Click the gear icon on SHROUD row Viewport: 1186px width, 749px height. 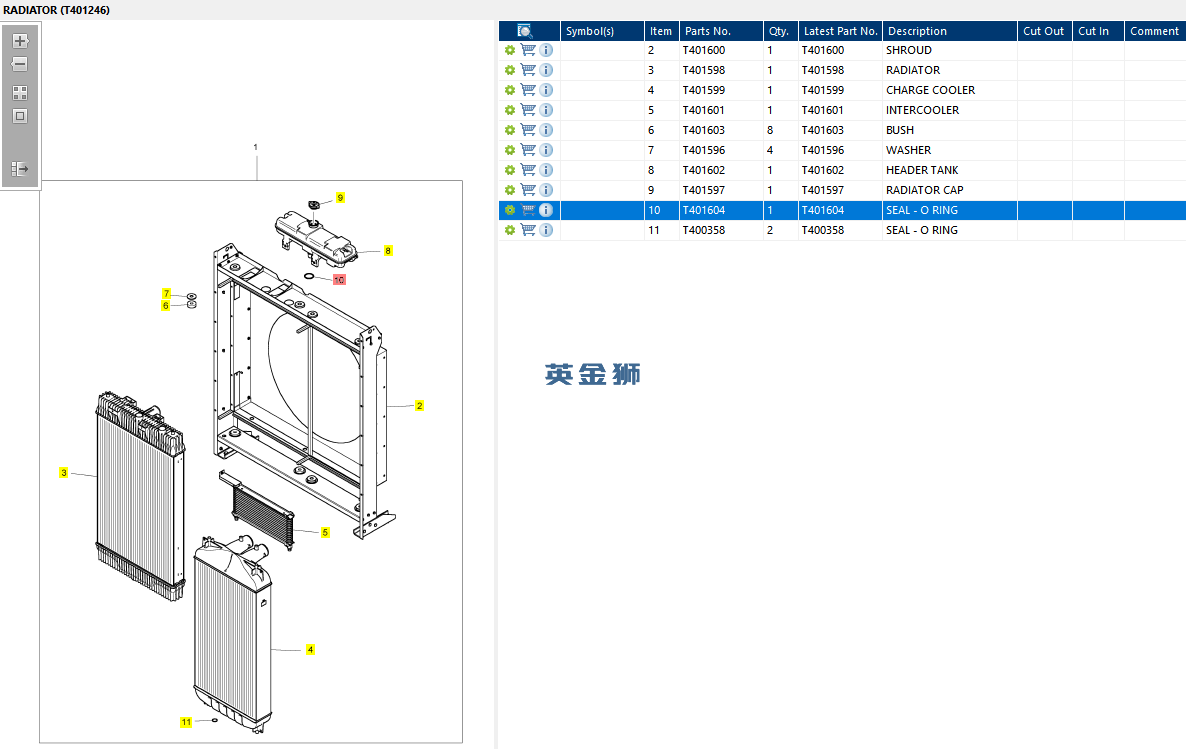click(510, 50)
